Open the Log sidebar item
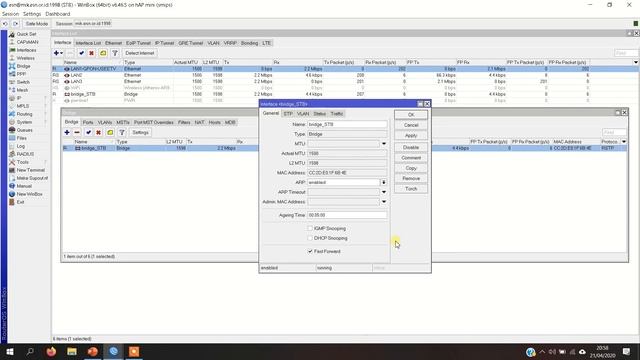This screenshot has width=640, height=360. [x=21, y=146]
